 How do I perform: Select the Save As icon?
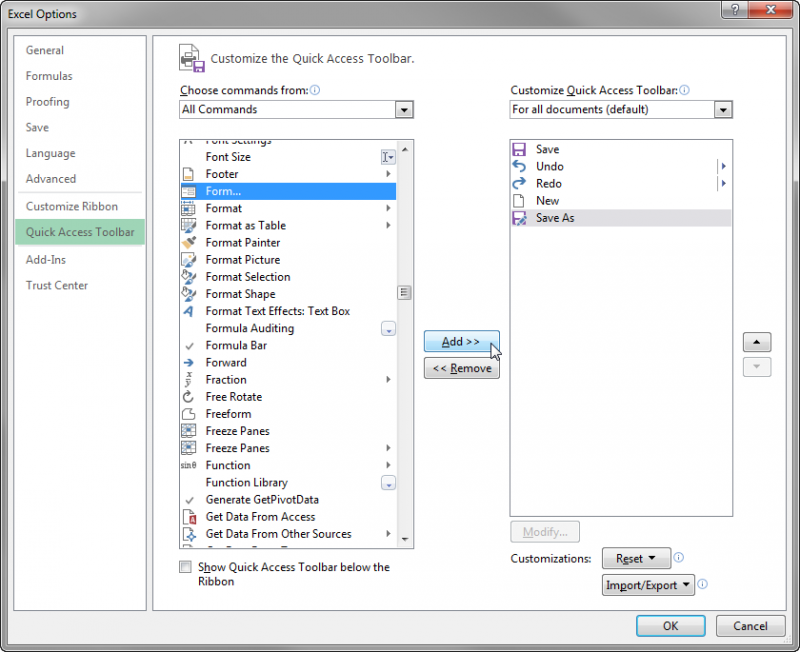point(519,218)
